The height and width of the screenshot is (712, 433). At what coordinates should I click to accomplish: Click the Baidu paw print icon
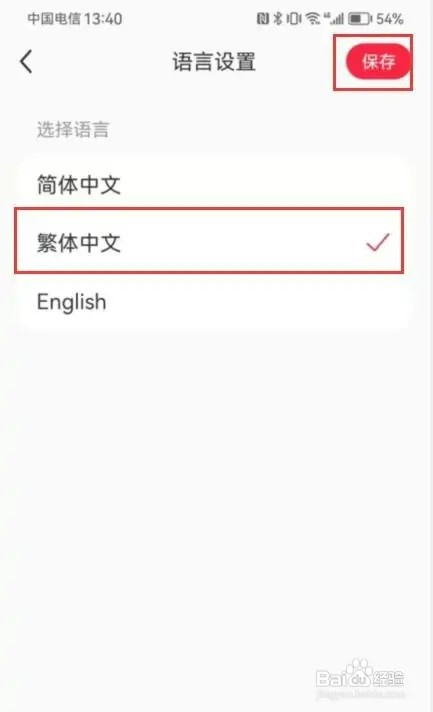[358, 671]
